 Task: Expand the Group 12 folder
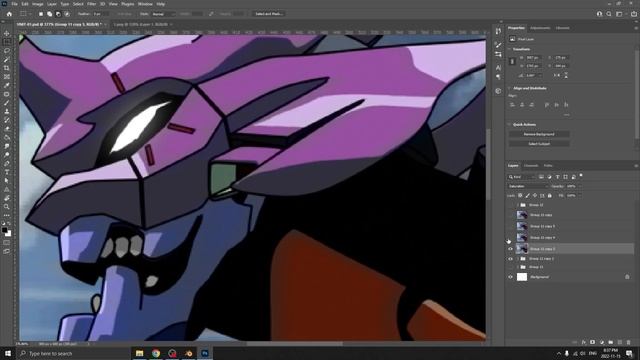click(x=518, y=205)
